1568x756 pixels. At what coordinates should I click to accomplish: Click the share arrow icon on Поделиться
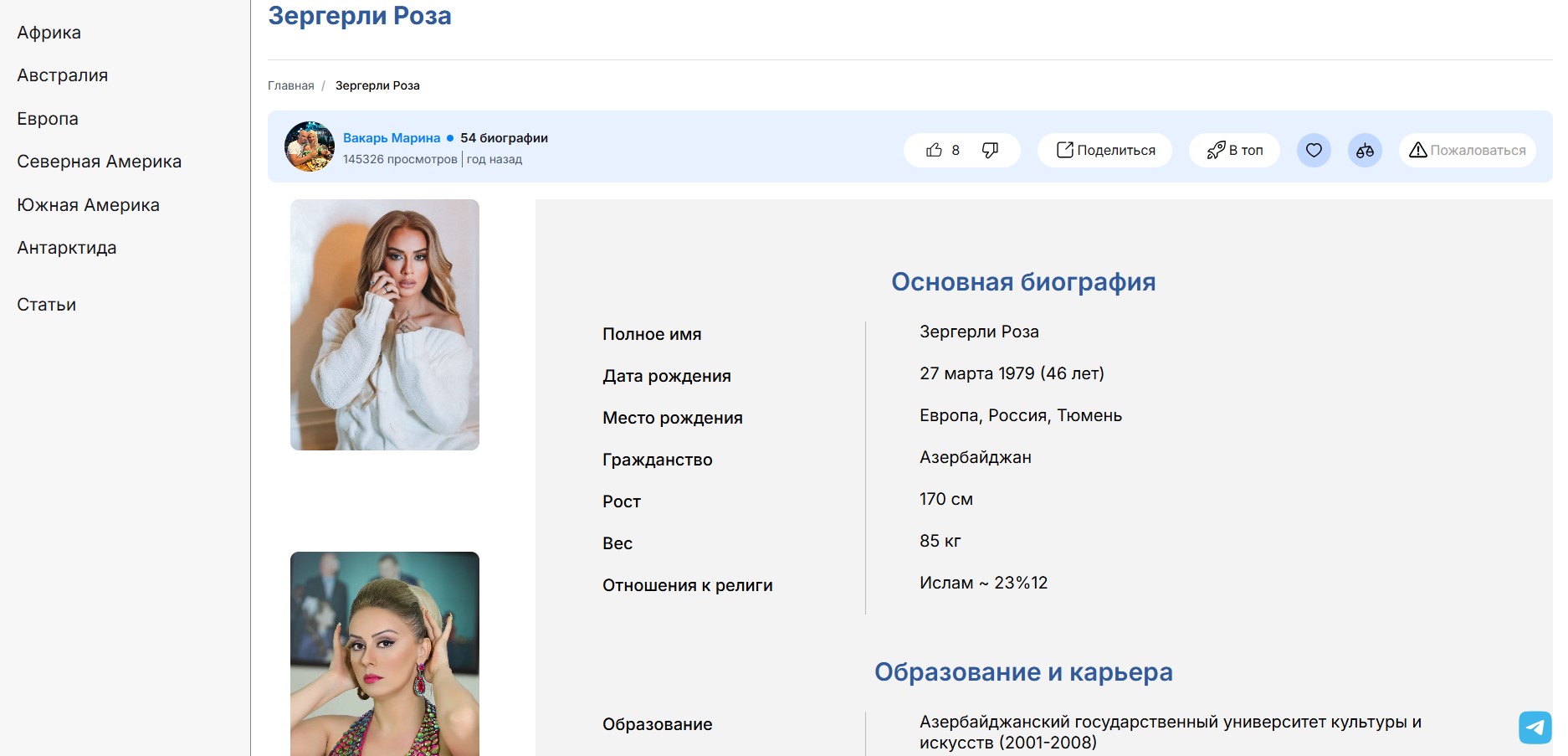pos(1063,149)
